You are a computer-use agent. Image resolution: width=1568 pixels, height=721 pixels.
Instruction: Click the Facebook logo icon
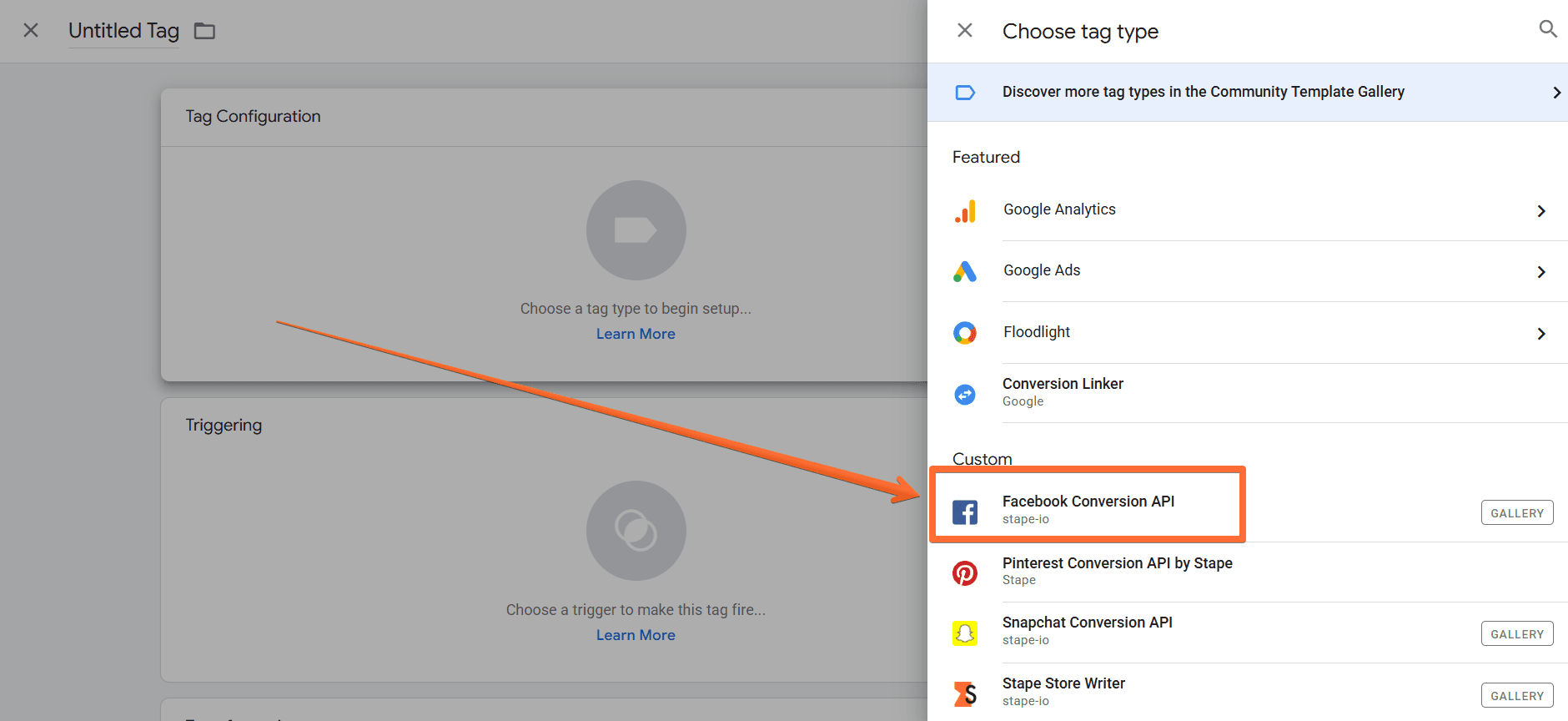[x=965, y=512]
